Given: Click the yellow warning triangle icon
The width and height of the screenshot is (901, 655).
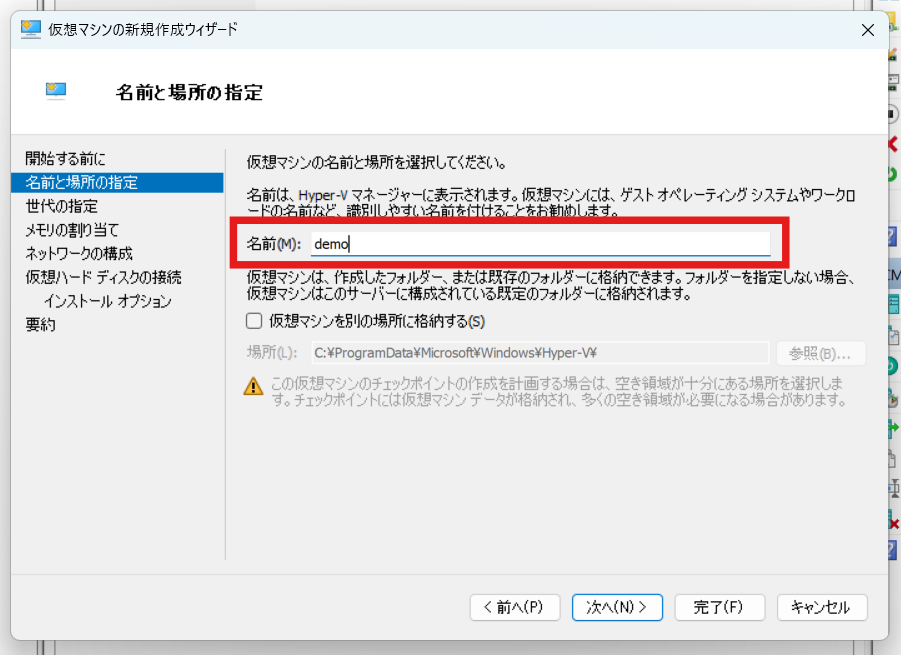Looking at the screenshot, I should 253,386.
